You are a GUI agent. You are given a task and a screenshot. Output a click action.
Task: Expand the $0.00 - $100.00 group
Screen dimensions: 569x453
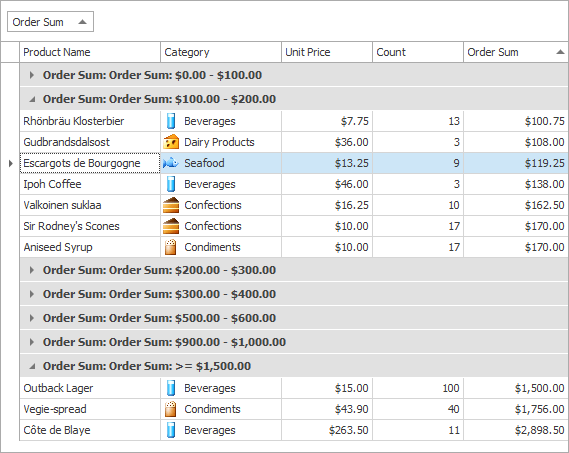point(32,75)
